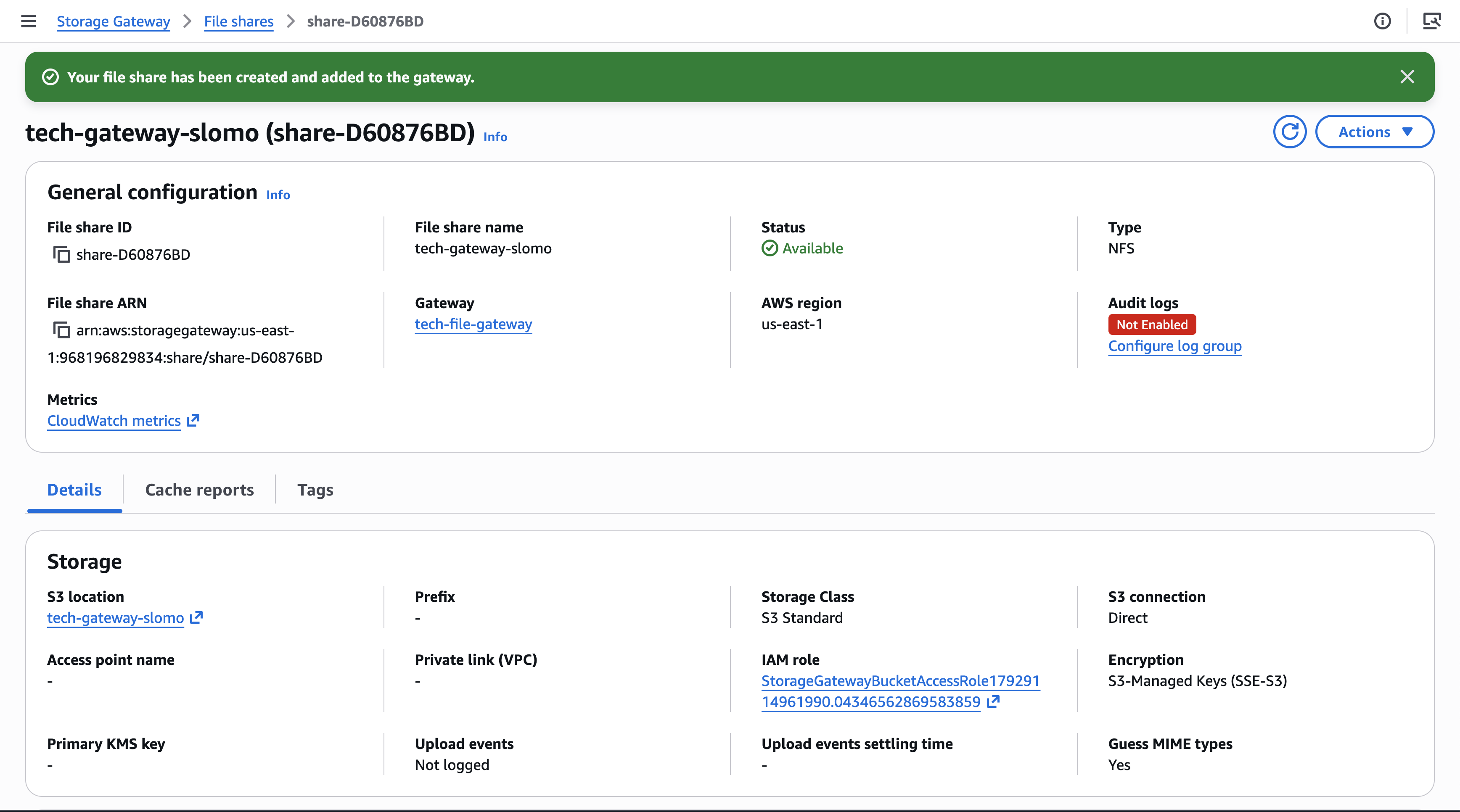Dismiss the green success banner
The width and height of the screenshot is (1460, 812).
pyautogui.click(x=1407, y=76)
